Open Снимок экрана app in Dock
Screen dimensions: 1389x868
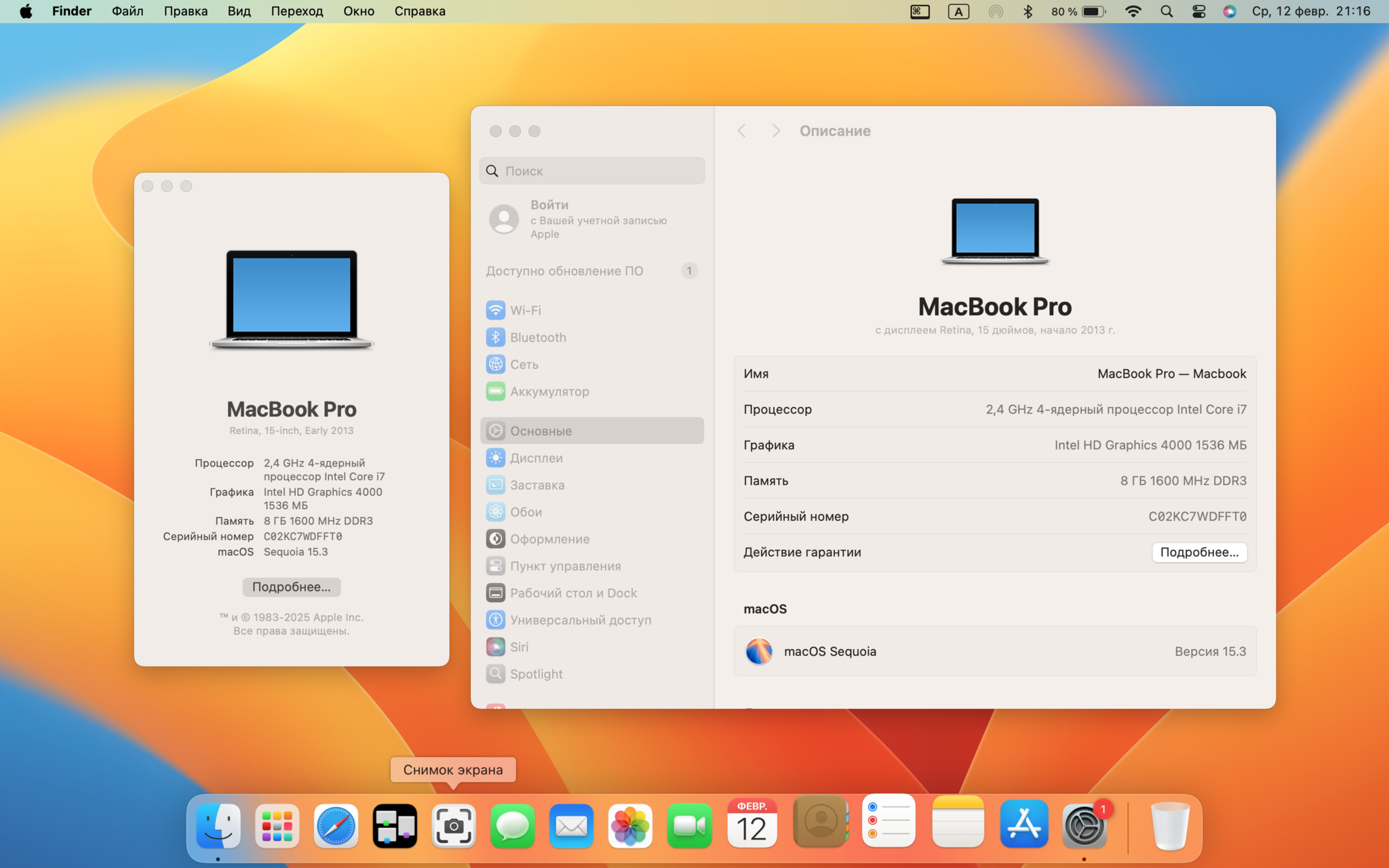(454, 826)
